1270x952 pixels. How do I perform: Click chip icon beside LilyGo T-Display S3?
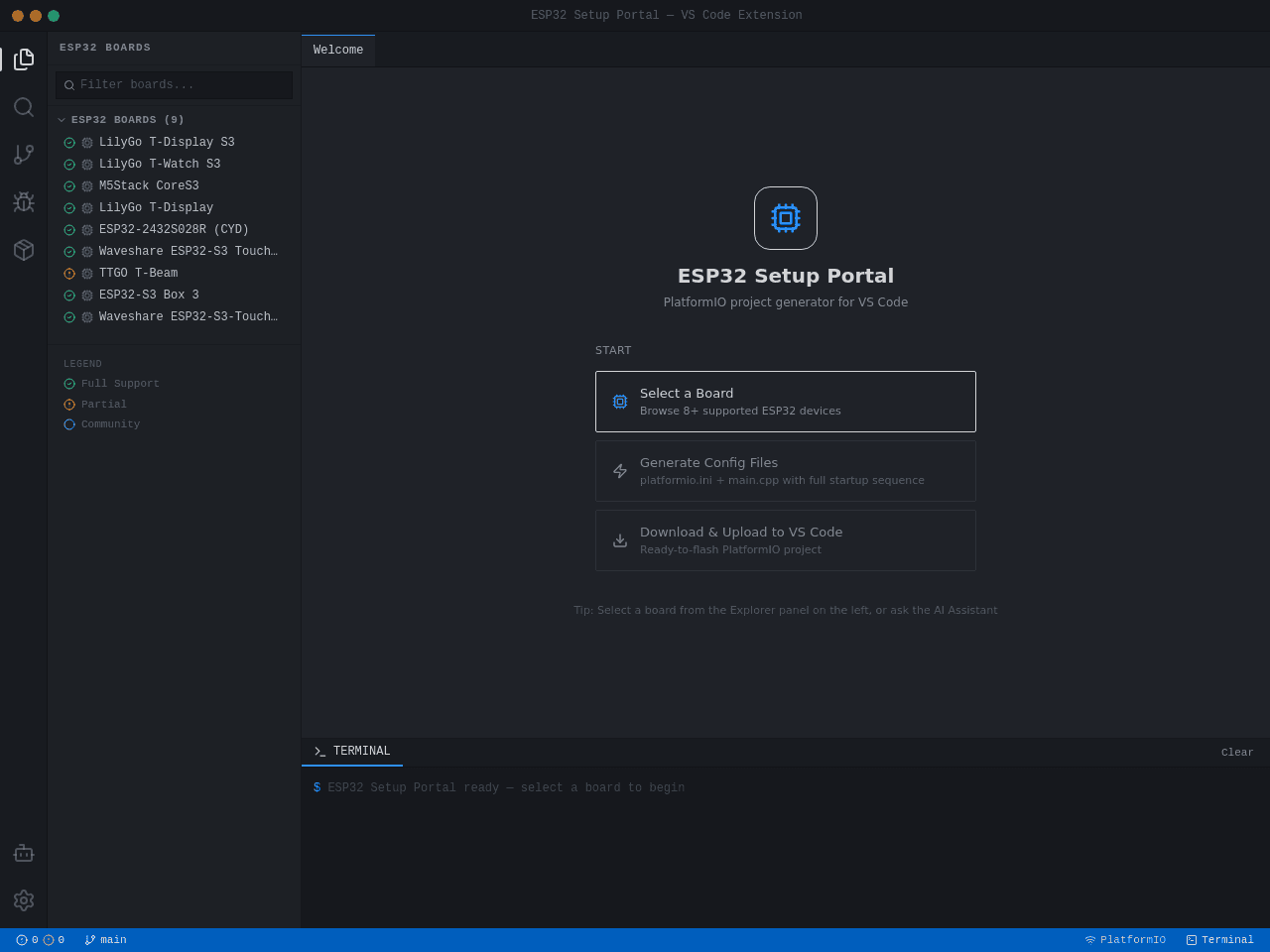pos(87,143)
